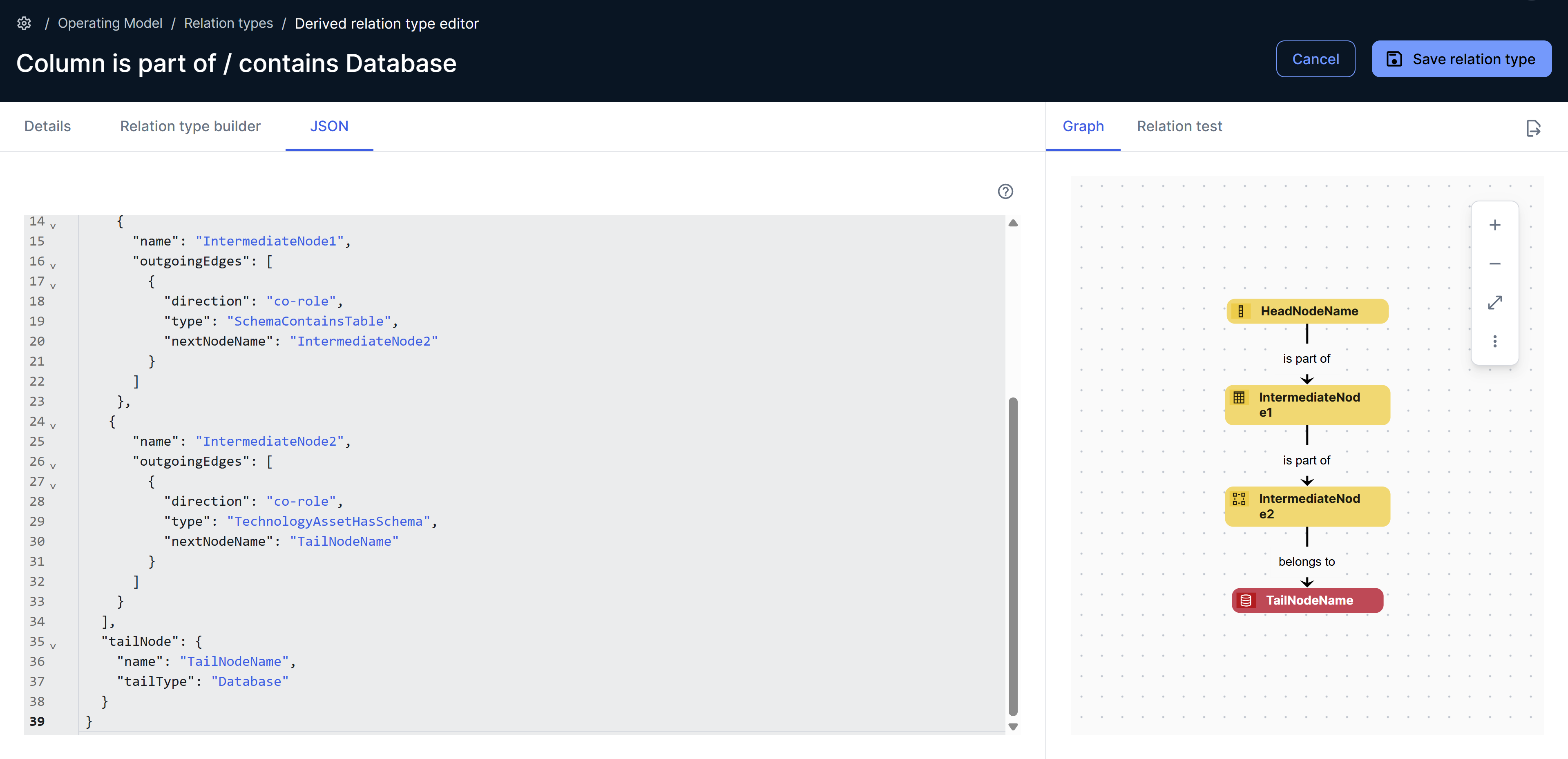Click "IntermediateNode1" name value on line 15
The height and width of the screenshot is (759, 1568).
pyautogui.click(x=270, y=241)
